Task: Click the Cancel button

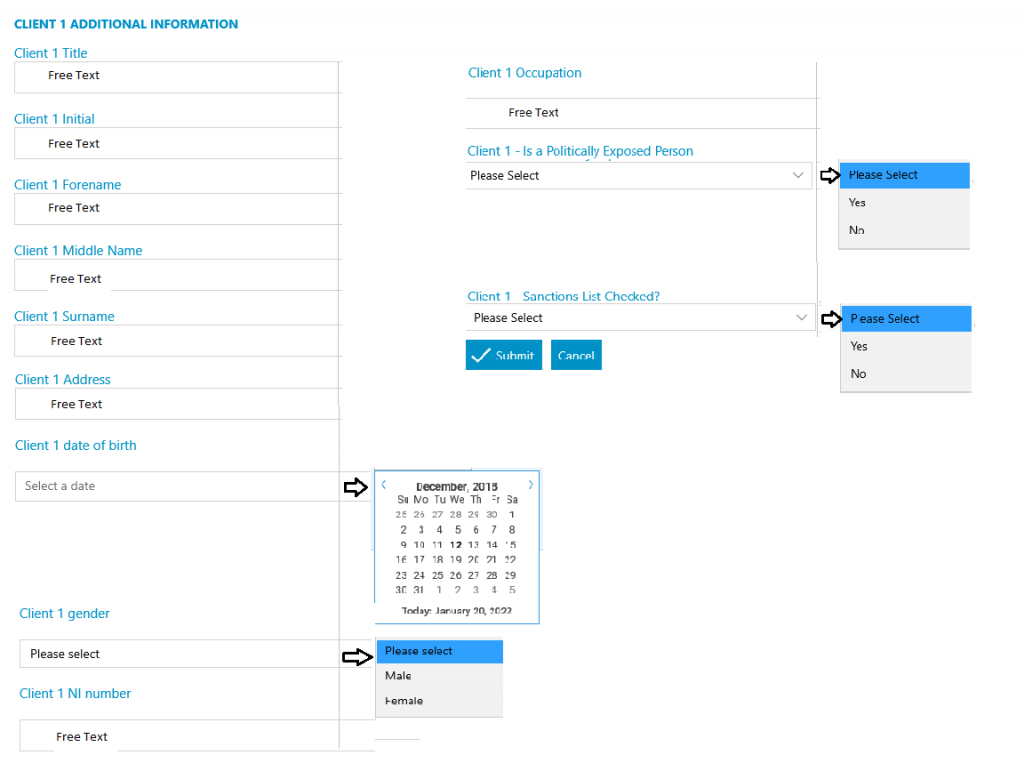Action: [x=576, y=355]
